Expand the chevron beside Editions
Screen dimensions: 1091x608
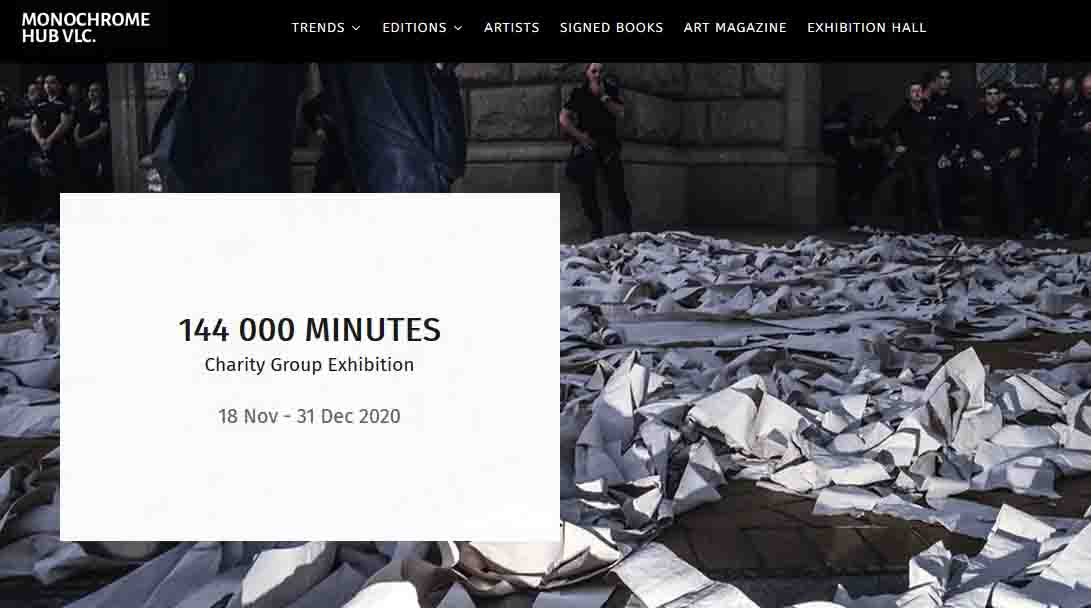point(458,29)
